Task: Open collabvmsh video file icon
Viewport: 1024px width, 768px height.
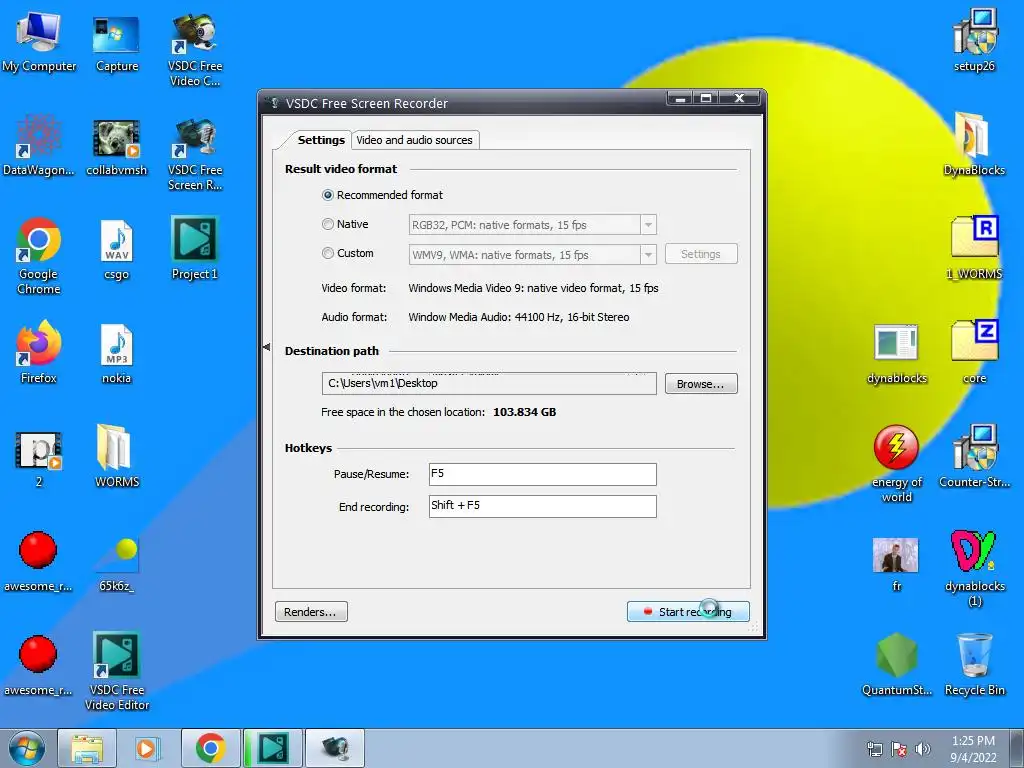Action: tap(116, 146)
